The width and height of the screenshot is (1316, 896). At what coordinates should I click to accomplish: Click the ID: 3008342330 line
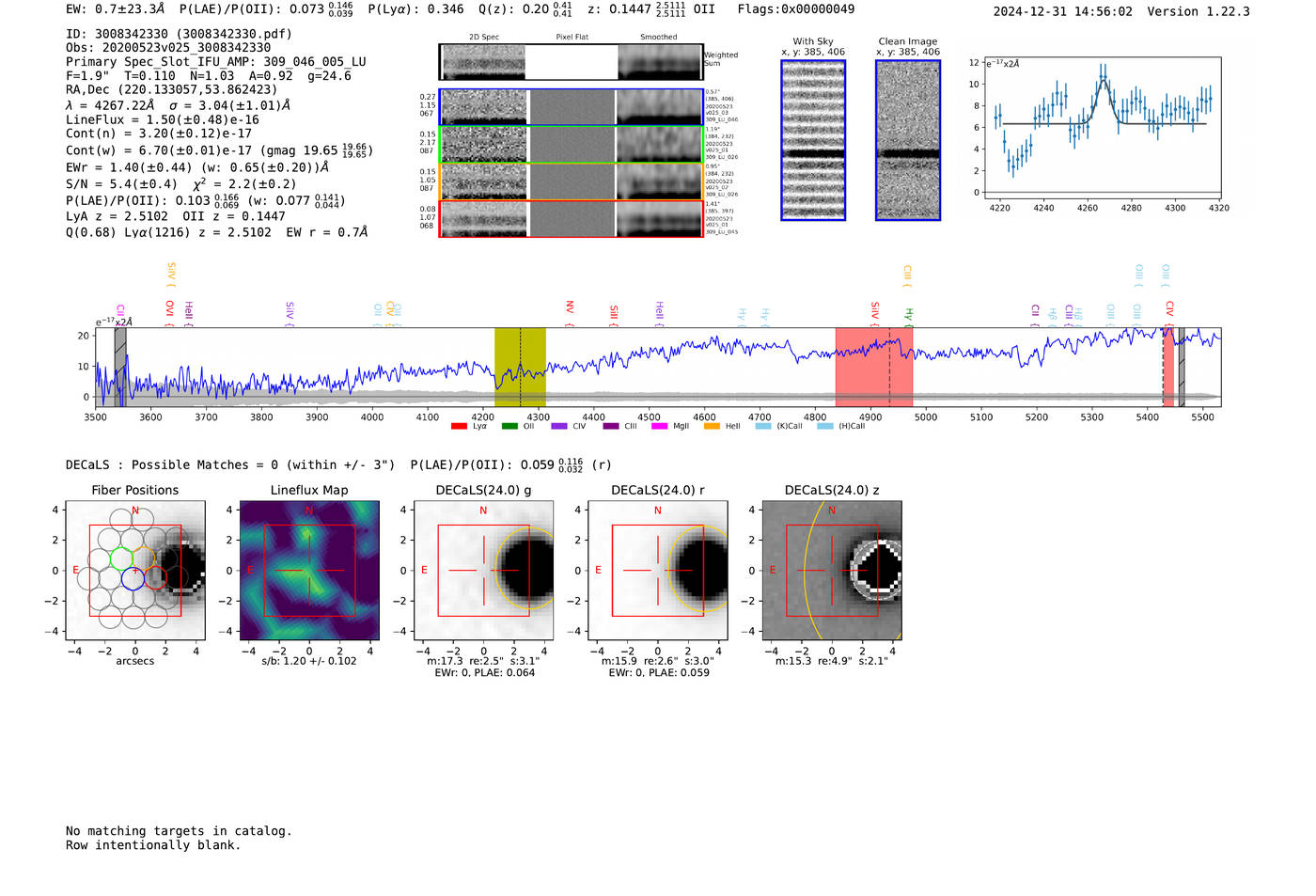point(180,34)
